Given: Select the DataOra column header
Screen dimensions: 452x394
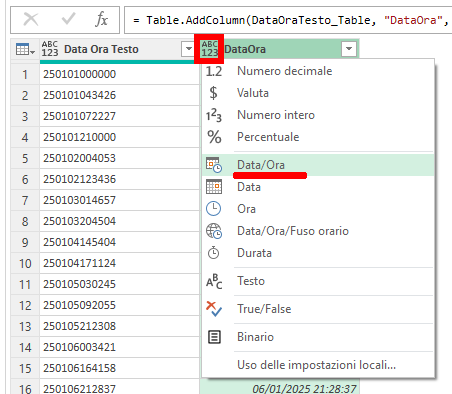Looking at the screenshot, I should pyautogui.click(x=245, y=49).
